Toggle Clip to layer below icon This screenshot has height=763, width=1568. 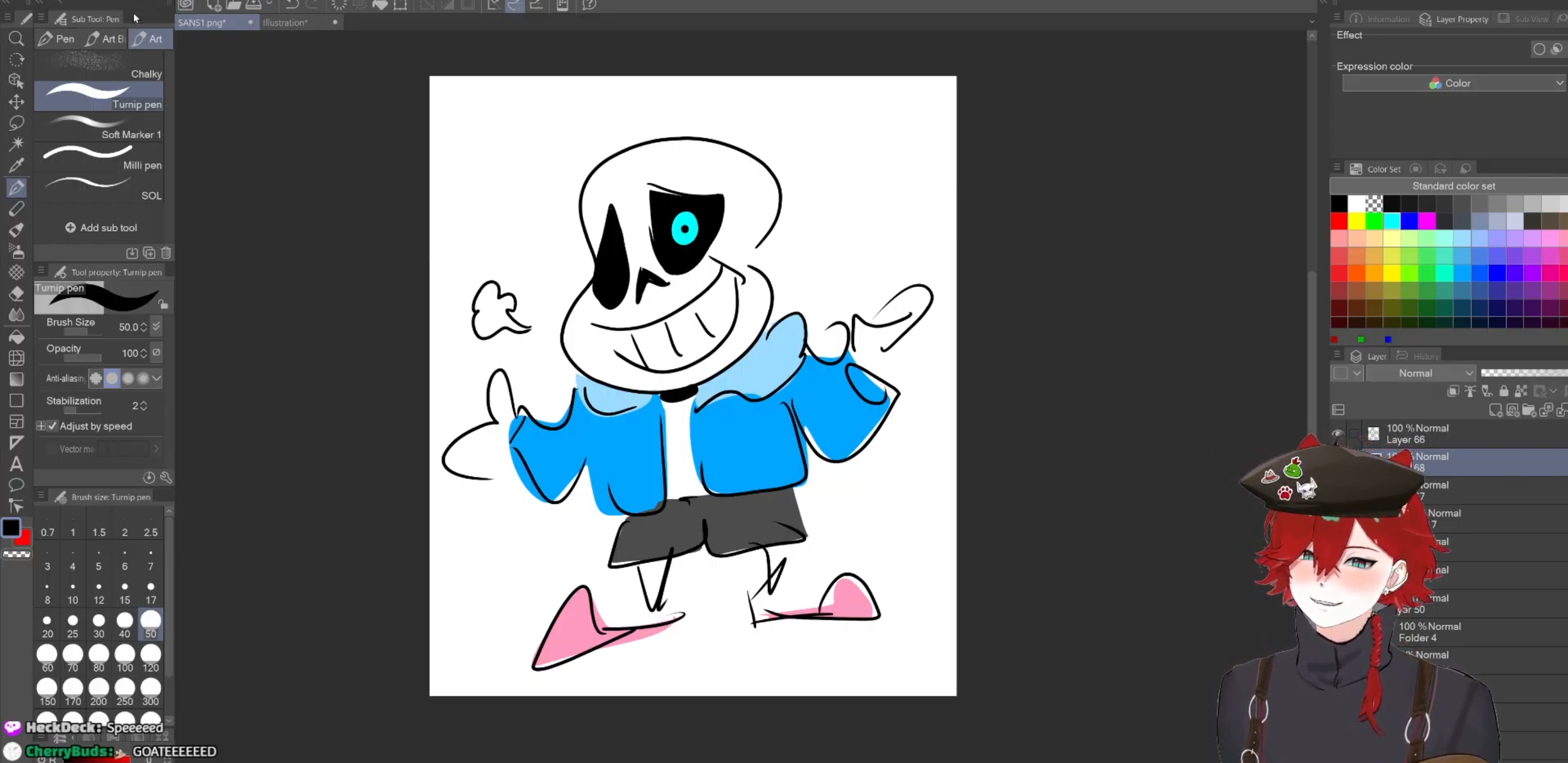coord(1453,391)
